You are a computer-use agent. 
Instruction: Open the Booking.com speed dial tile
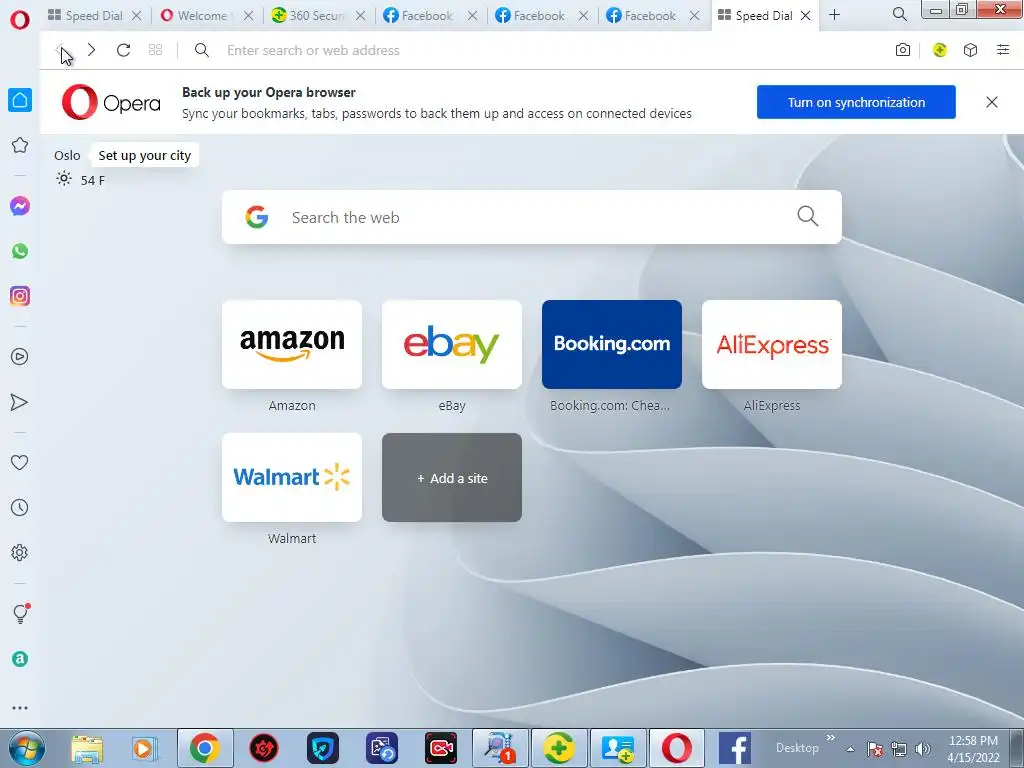612,344
